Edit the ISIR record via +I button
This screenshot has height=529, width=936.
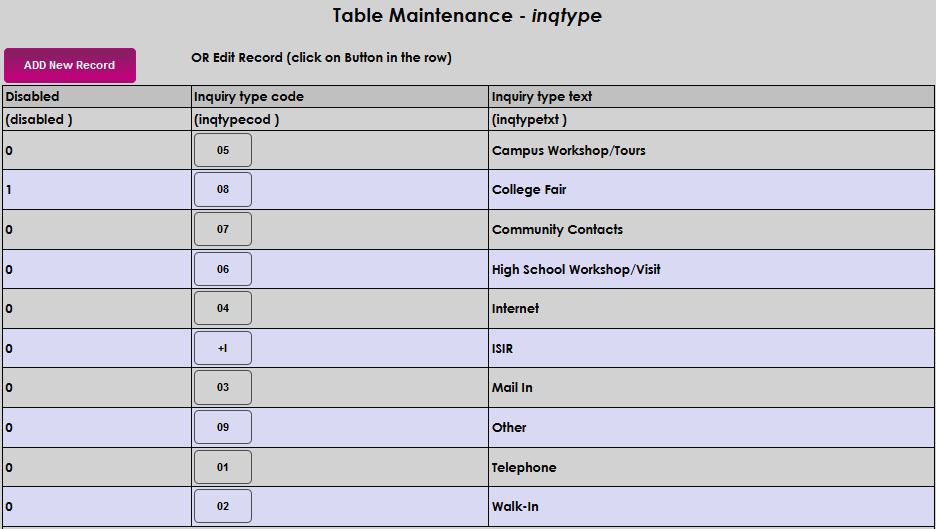[x=223, y=348]
